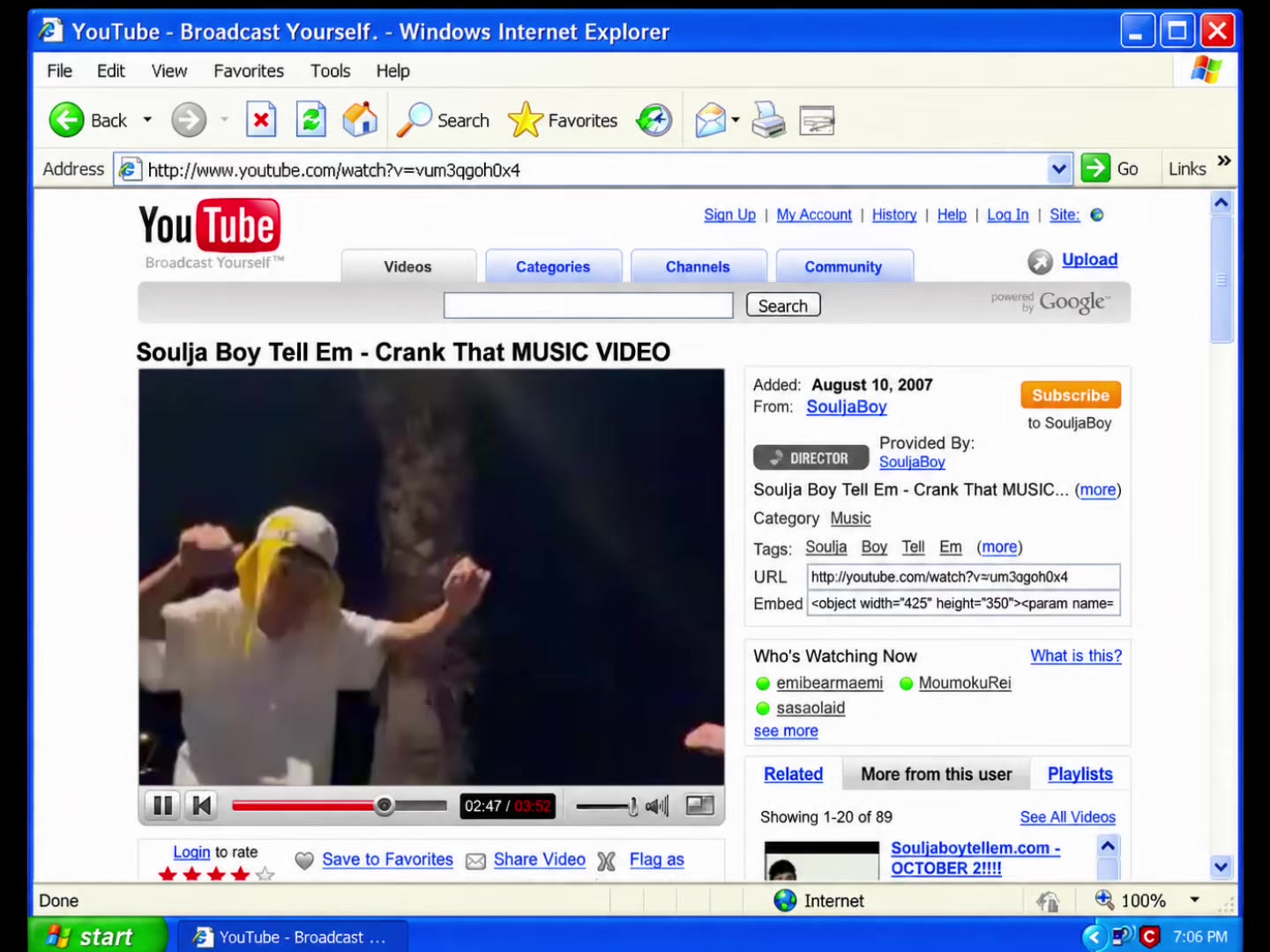
Task: Open the Tools menu
Action: pos(331,71)
